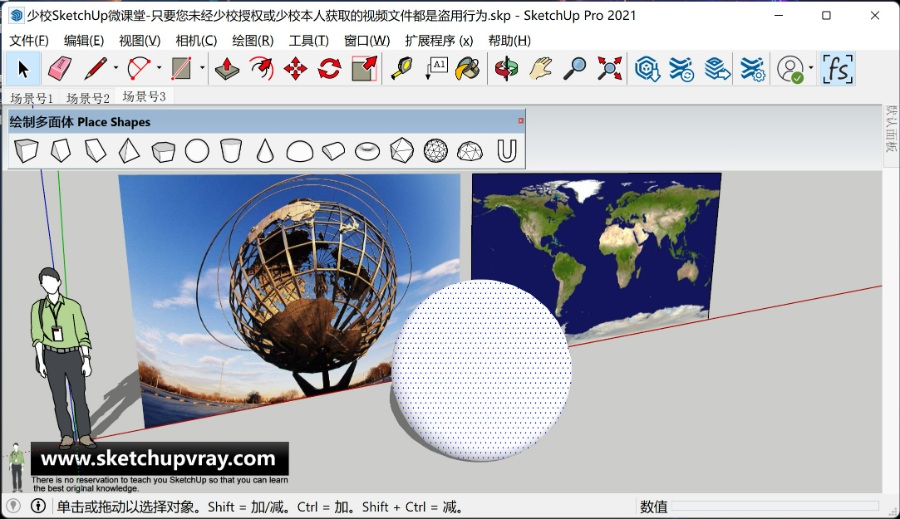Open the 绘图(R) menu
The image size is (900, 519).
click(253, 41)
